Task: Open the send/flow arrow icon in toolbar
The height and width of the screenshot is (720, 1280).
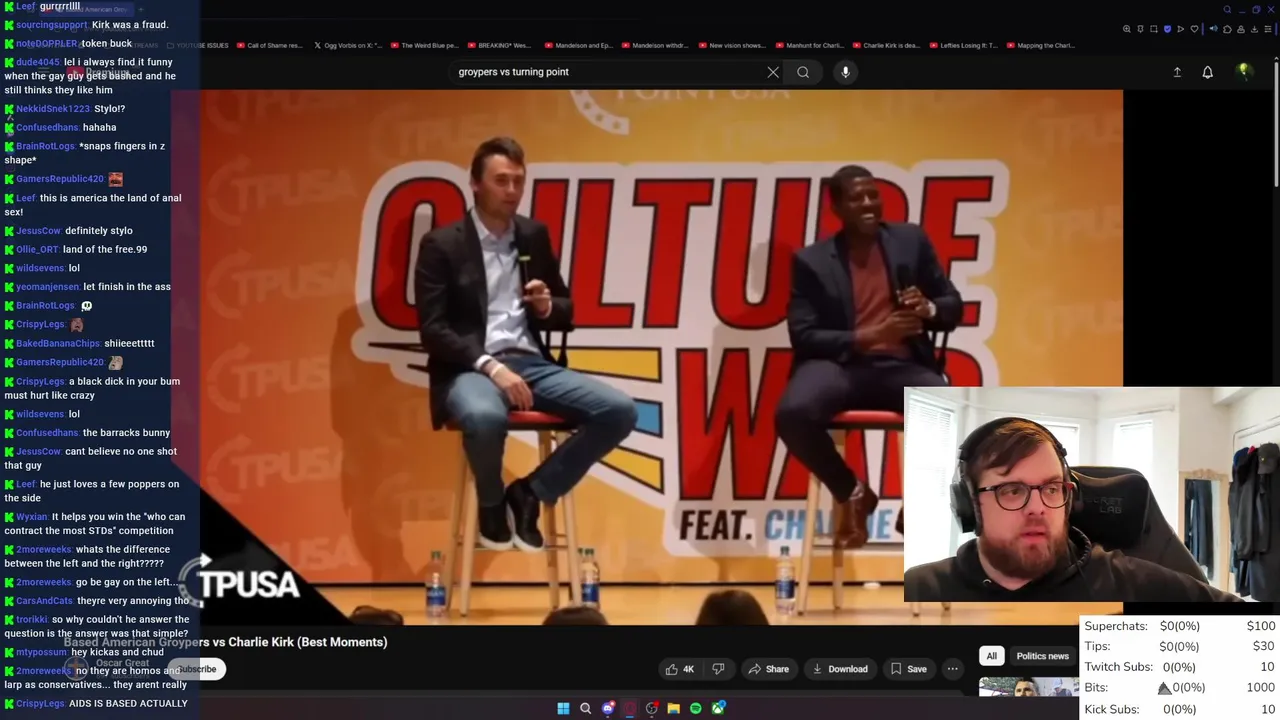Action: click(x=1181, y=29)
